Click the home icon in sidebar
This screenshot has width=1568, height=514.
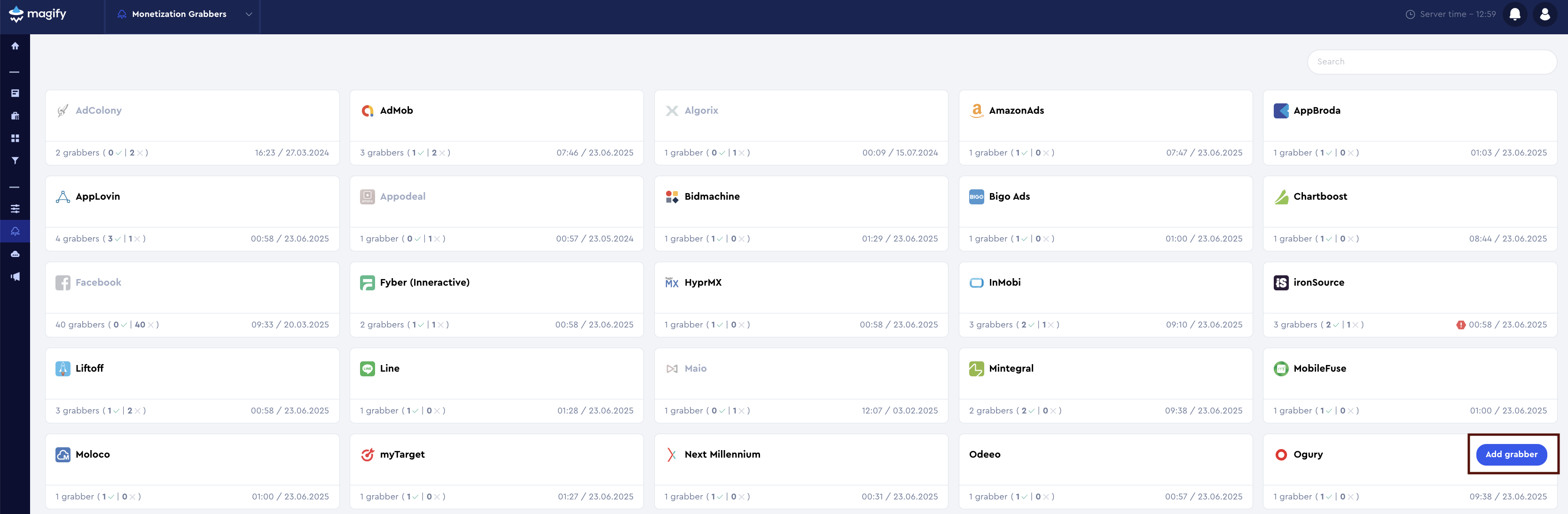15,46
